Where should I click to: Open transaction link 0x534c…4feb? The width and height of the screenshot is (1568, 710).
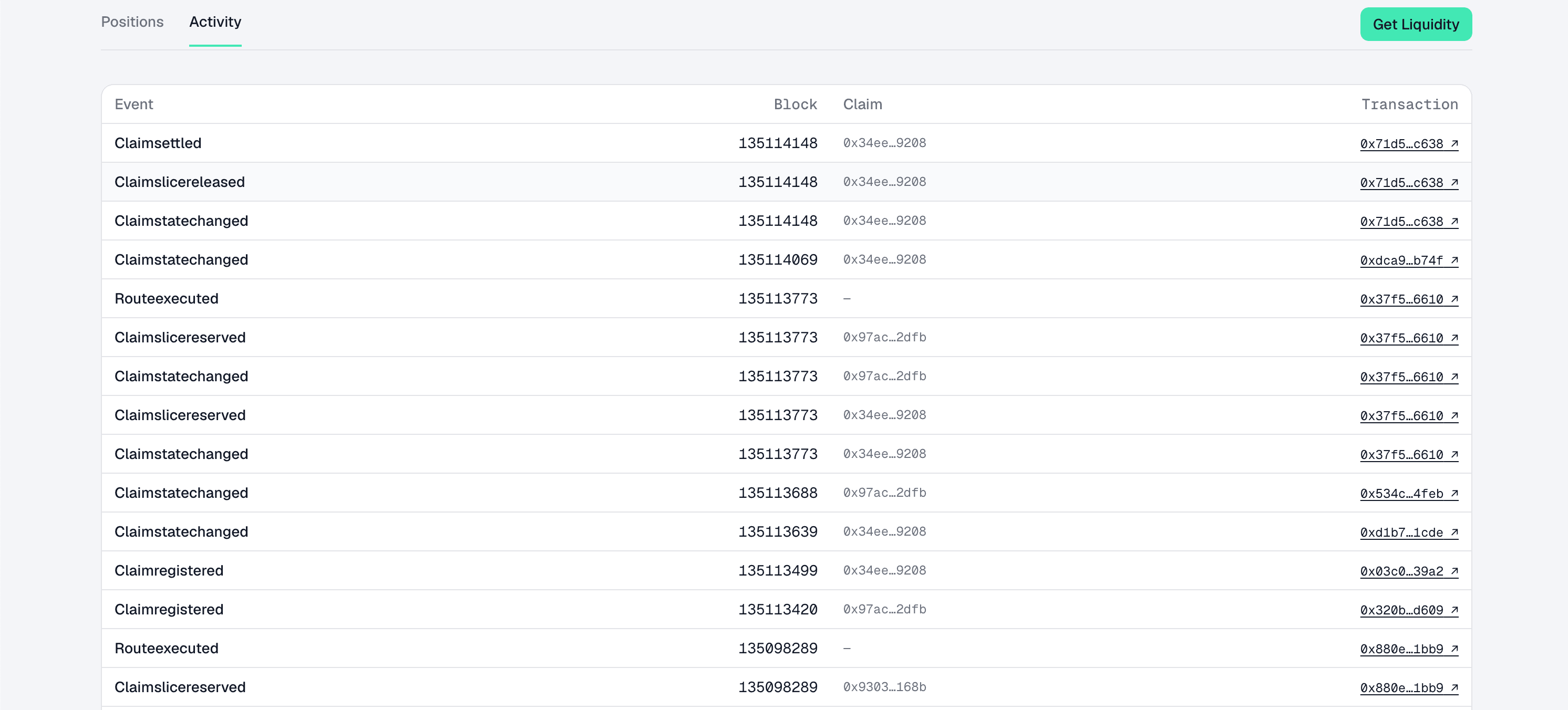click(1409, 494)
